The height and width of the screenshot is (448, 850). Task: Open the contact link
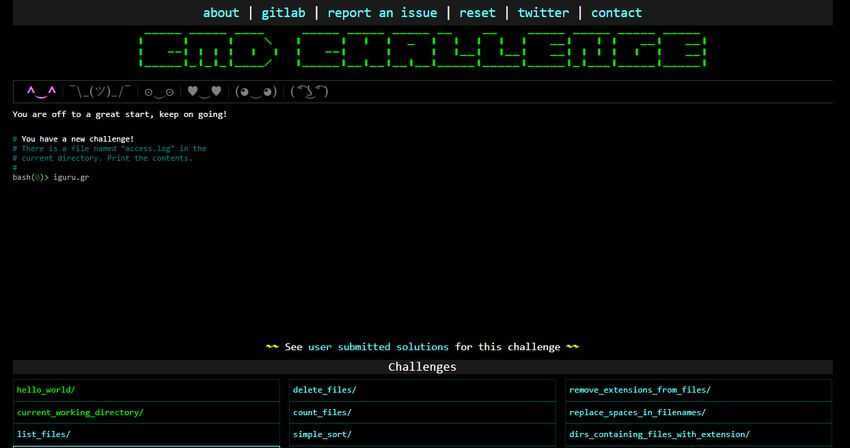tap(616, 12)
